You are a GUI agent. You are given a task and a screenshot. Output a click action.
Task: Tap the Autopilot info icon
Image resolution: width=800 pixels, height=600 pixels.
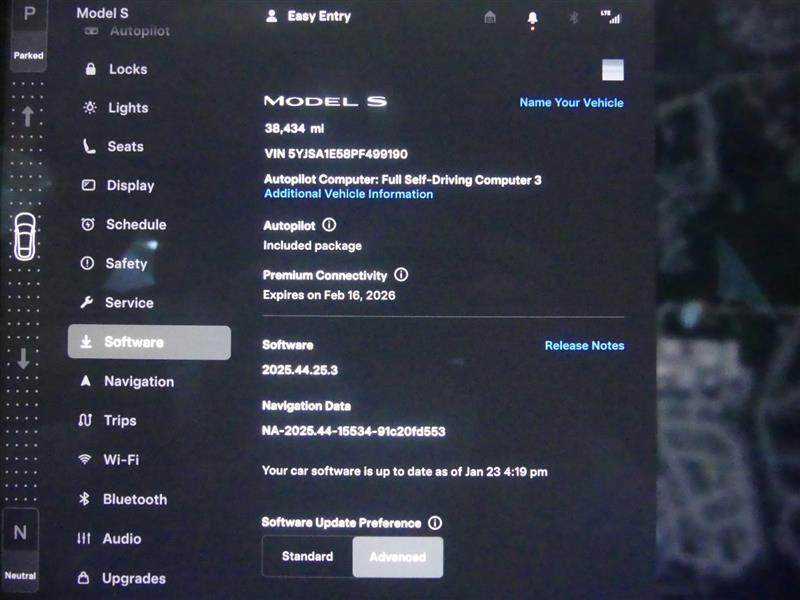(x=329, y=226)
